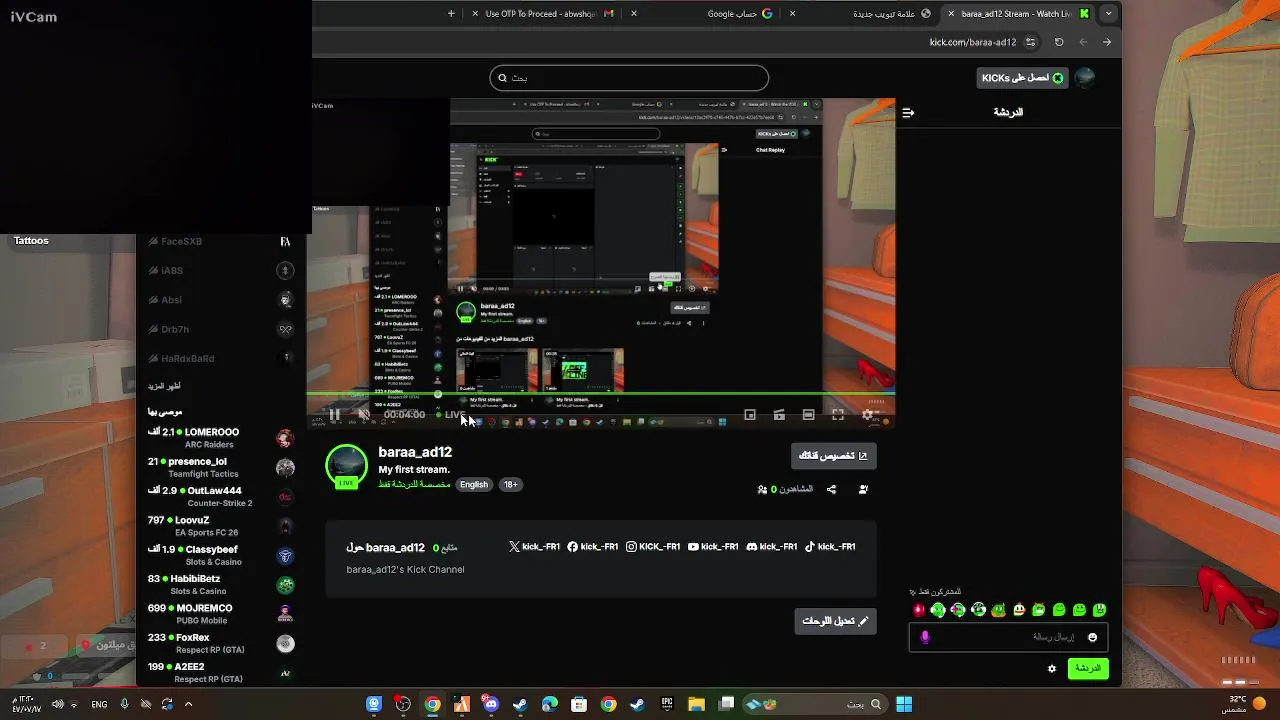This screenshot has width=1280, height=720.
Task: Open the OutLaw444 recommended channel
Action: click(220, 497)
